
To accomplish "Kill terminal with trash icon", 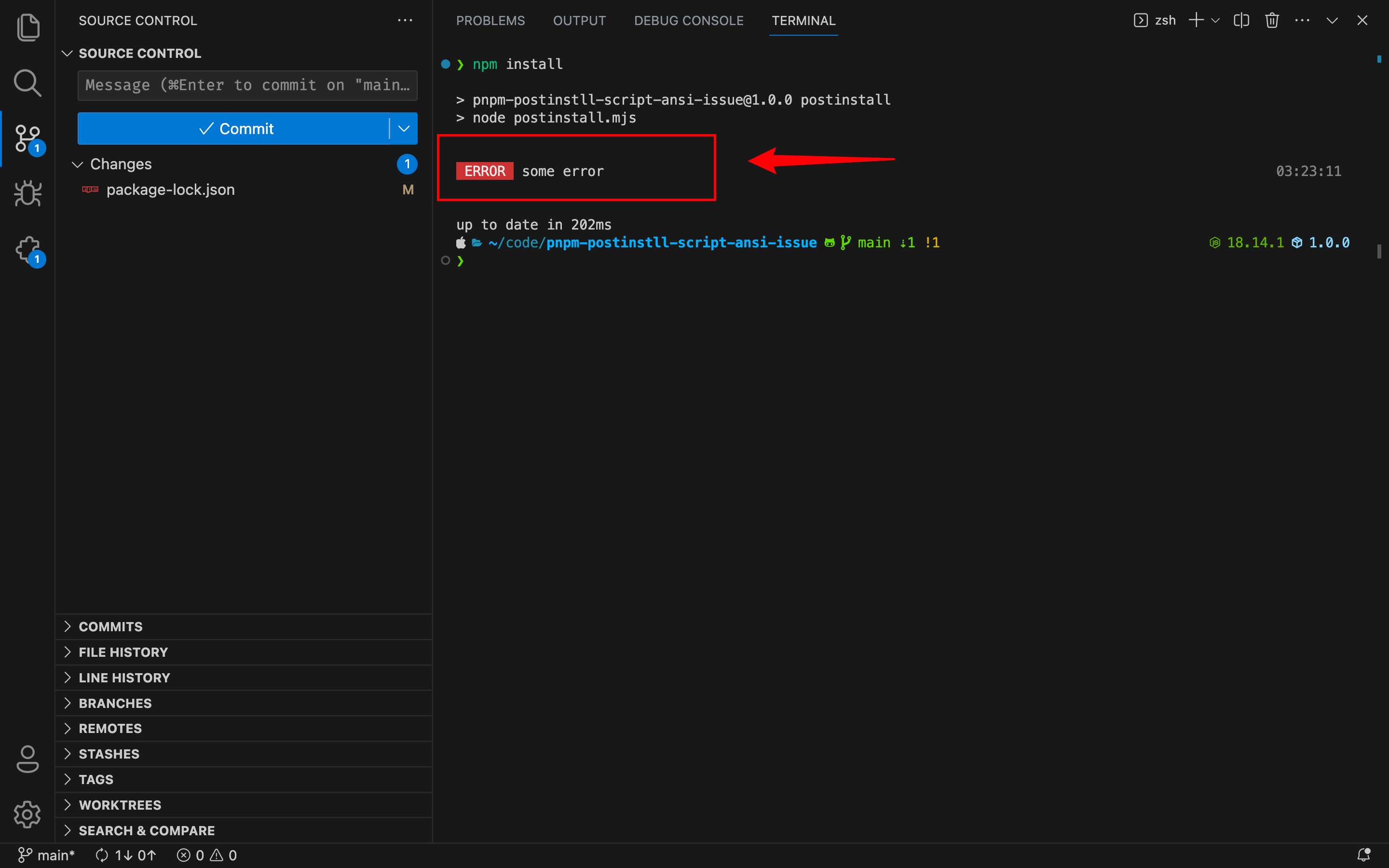I will (x=1272, y=21).
